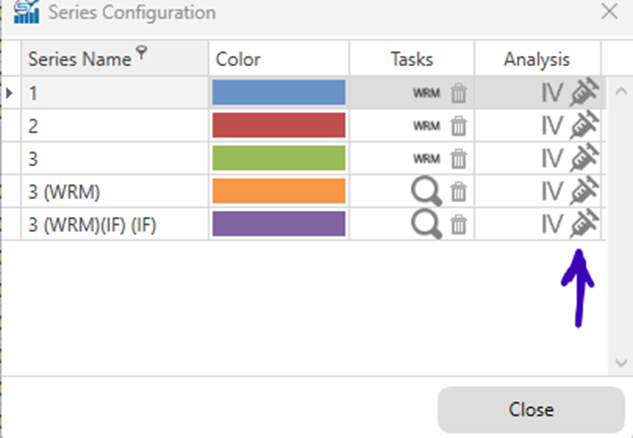Delete series 3 using its trash icon
The image size is (633, 438).
click(x=459, y=159)
